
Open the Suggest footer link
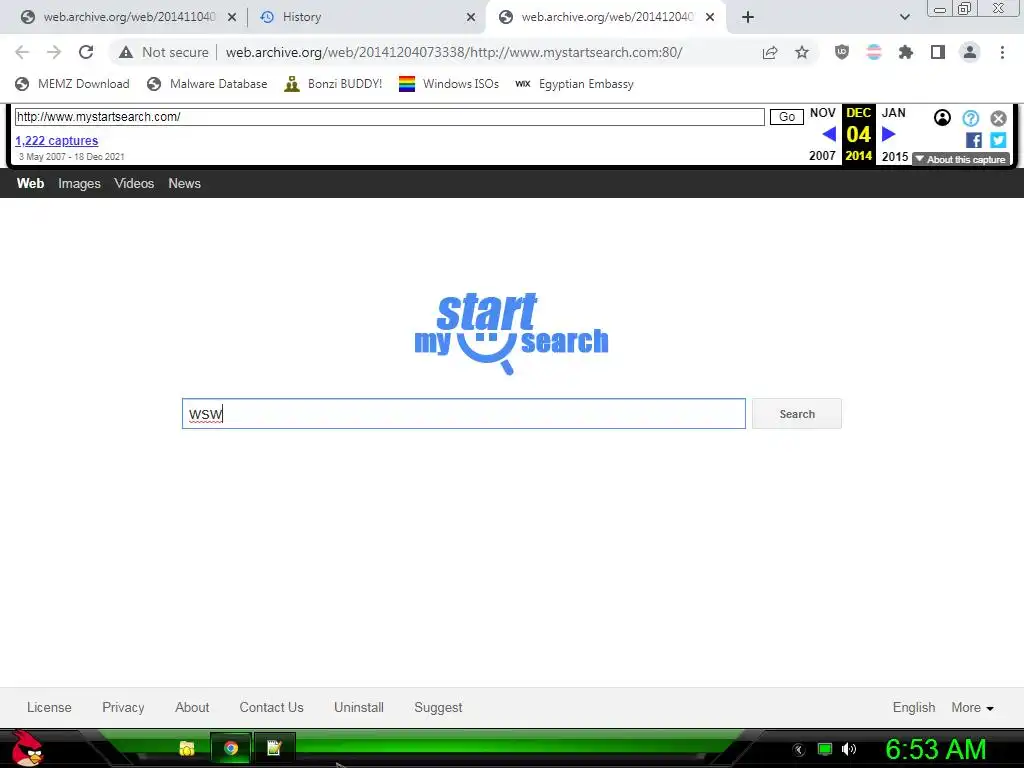click(x=438, y=707)
